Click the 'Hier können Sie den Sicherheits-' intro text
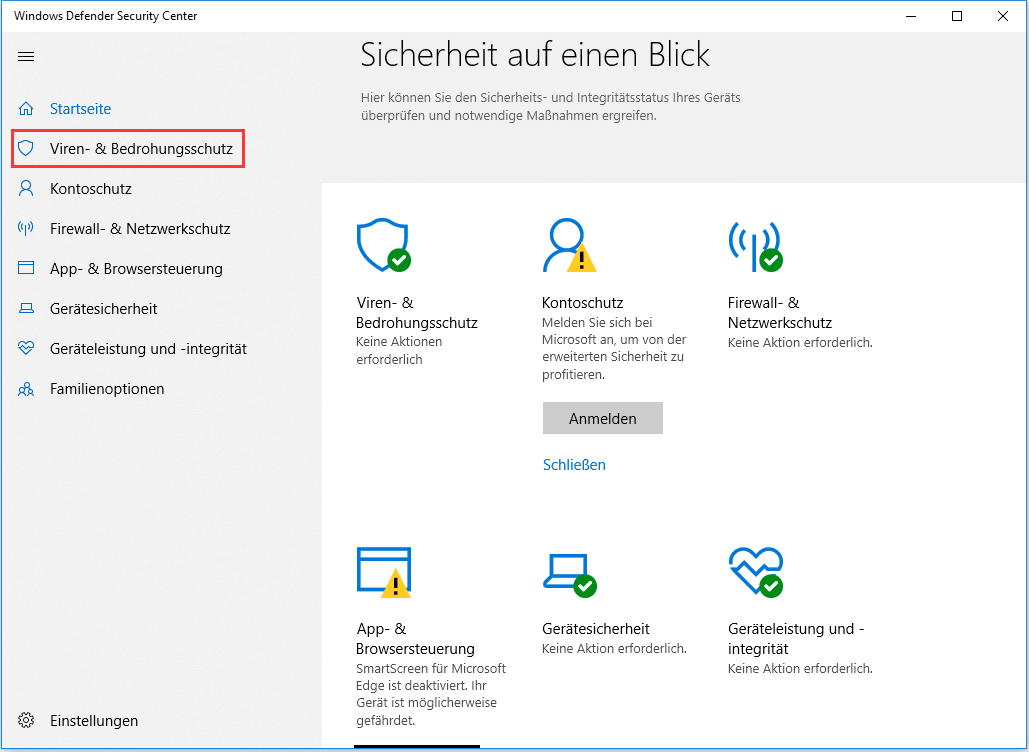The image size is (1029, 752). pos(551,106)
